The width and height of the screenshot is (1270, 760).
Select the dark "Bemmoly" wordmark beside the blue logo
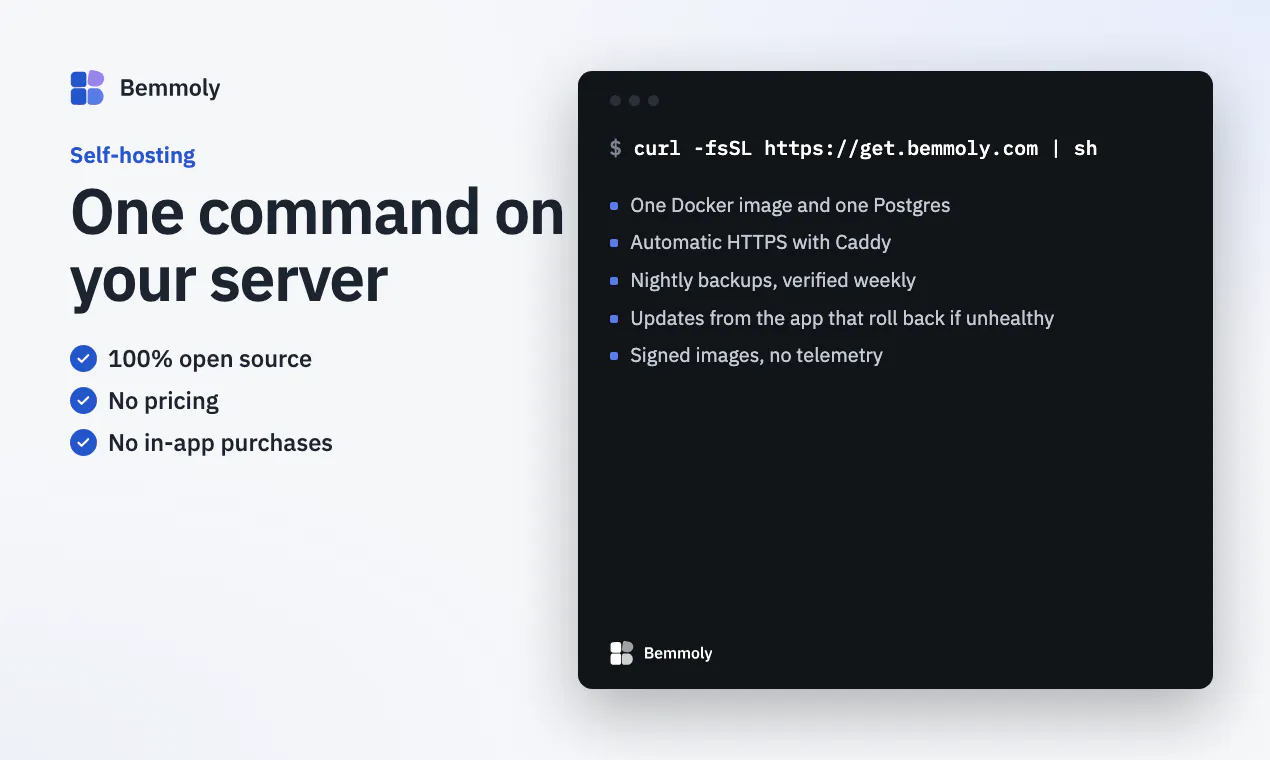click(170, 88)
